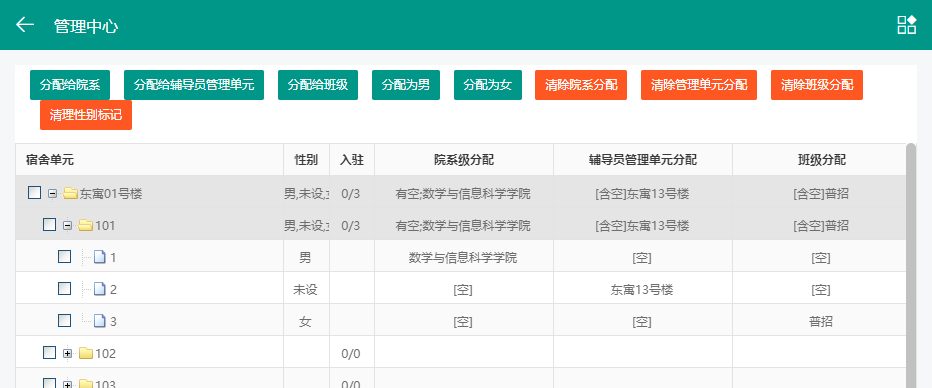The height and width of the screenshot is (388, 932).
Task: Click folder icon of room 102
Action: tap(86, 354)
